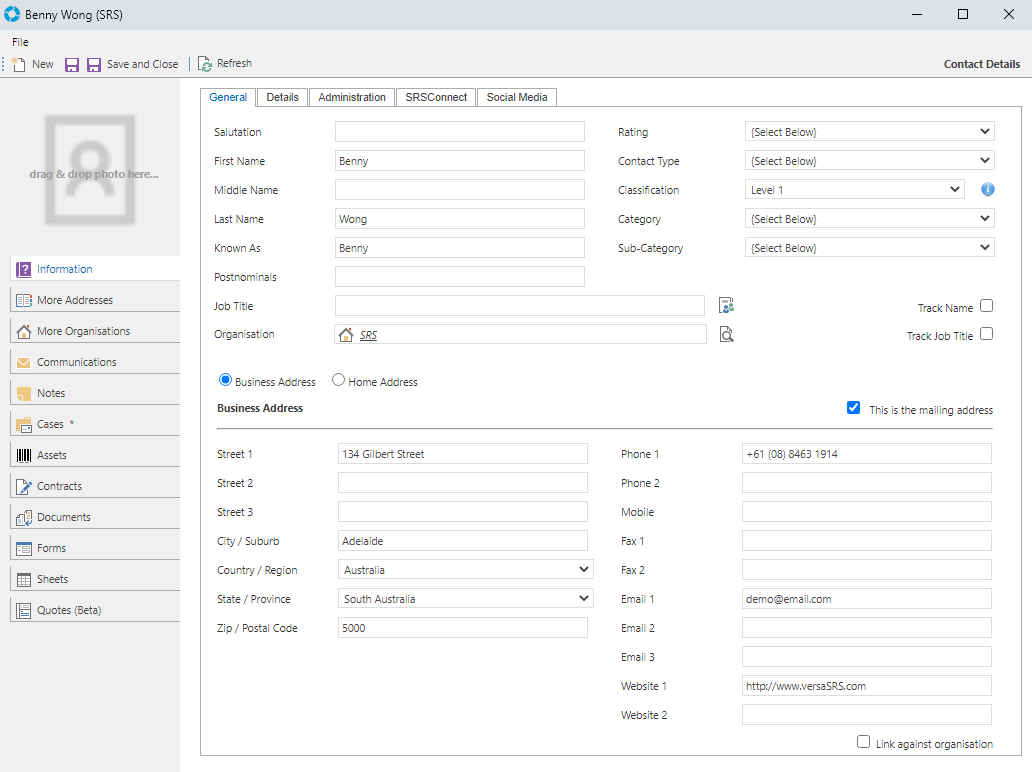1032x772 pixels.
Task: Show Communications for this contact
Action: [x=95, y=362]
